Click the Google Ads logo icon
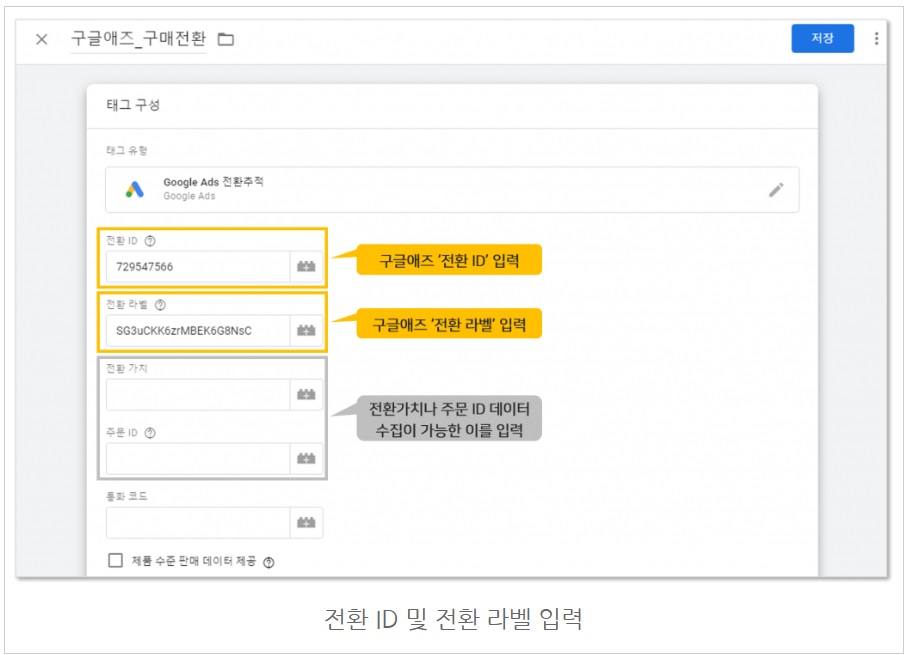907x655 pixels. point(135,189)
